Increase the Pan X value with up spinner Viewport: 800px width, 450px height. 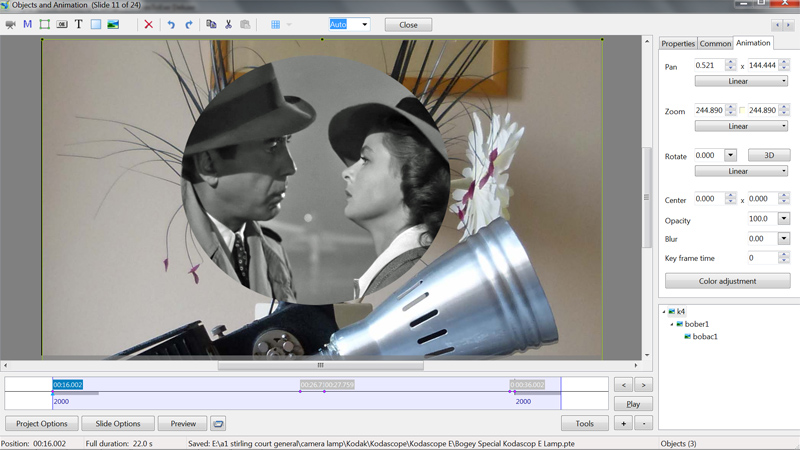(x=731, y=62)
